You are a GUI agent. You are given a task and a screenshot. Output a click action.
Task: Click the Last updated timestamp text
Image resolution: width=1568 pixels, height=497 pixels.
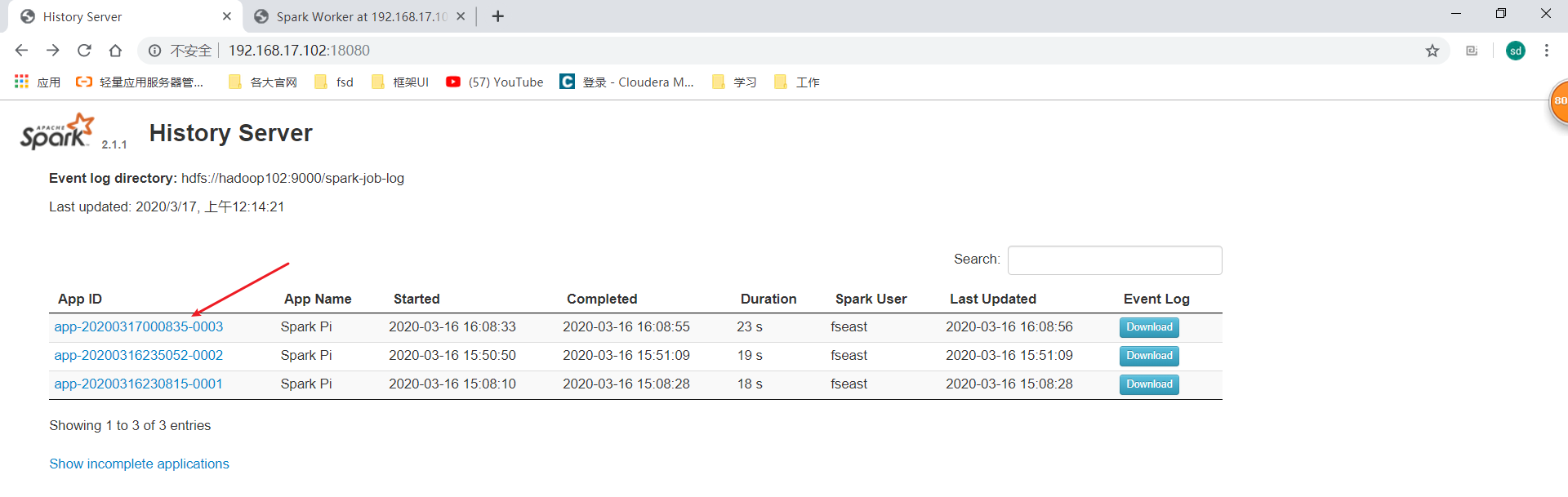167,207
